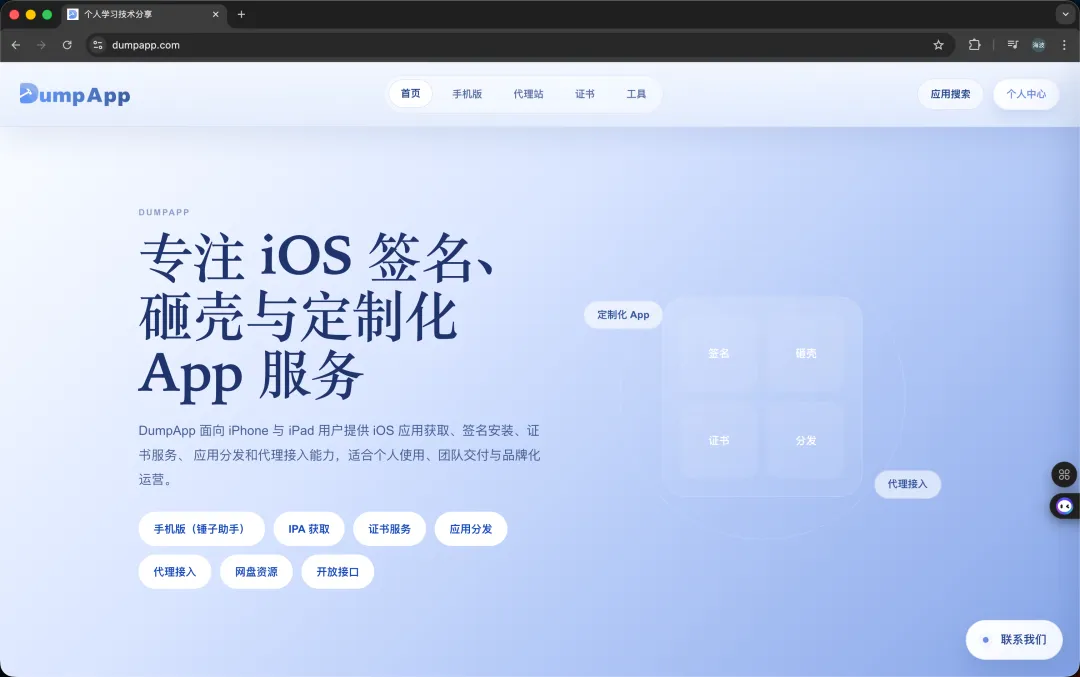Click the 代理接入 floating tag on right

(907, 484)
